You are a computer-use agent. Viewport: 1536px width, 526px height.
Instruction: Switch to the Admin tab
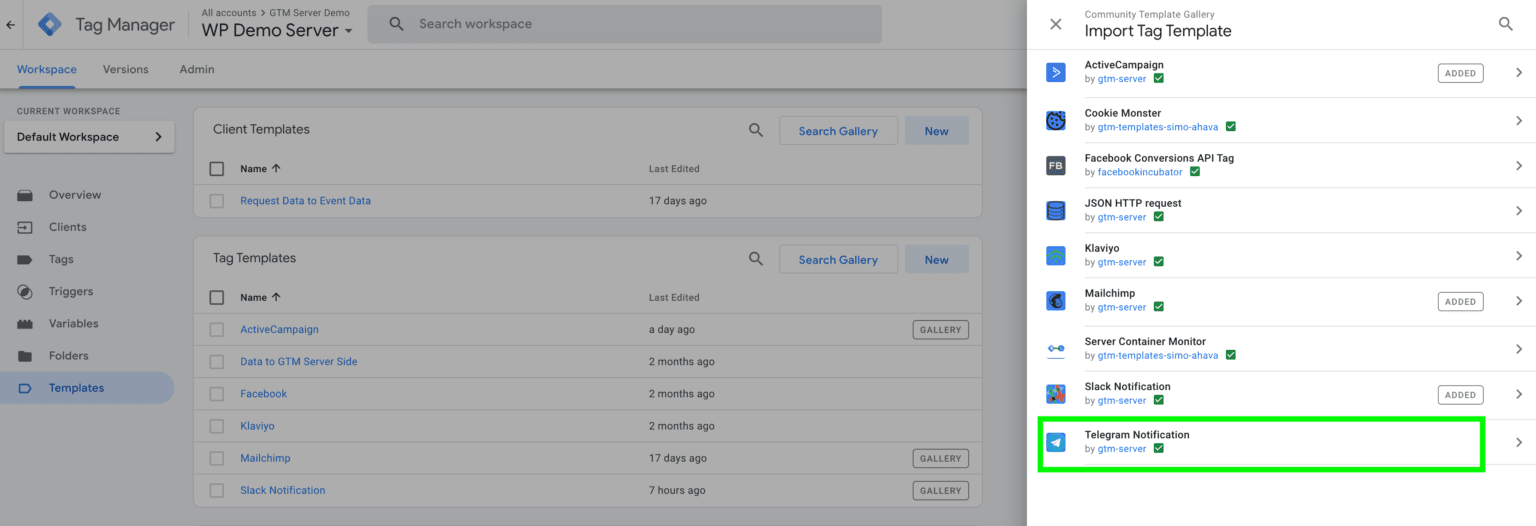point(197,69)
